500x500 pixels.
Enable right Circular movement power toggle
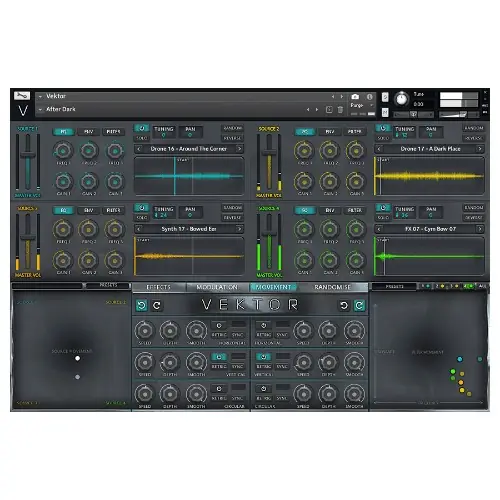[263, 389]
